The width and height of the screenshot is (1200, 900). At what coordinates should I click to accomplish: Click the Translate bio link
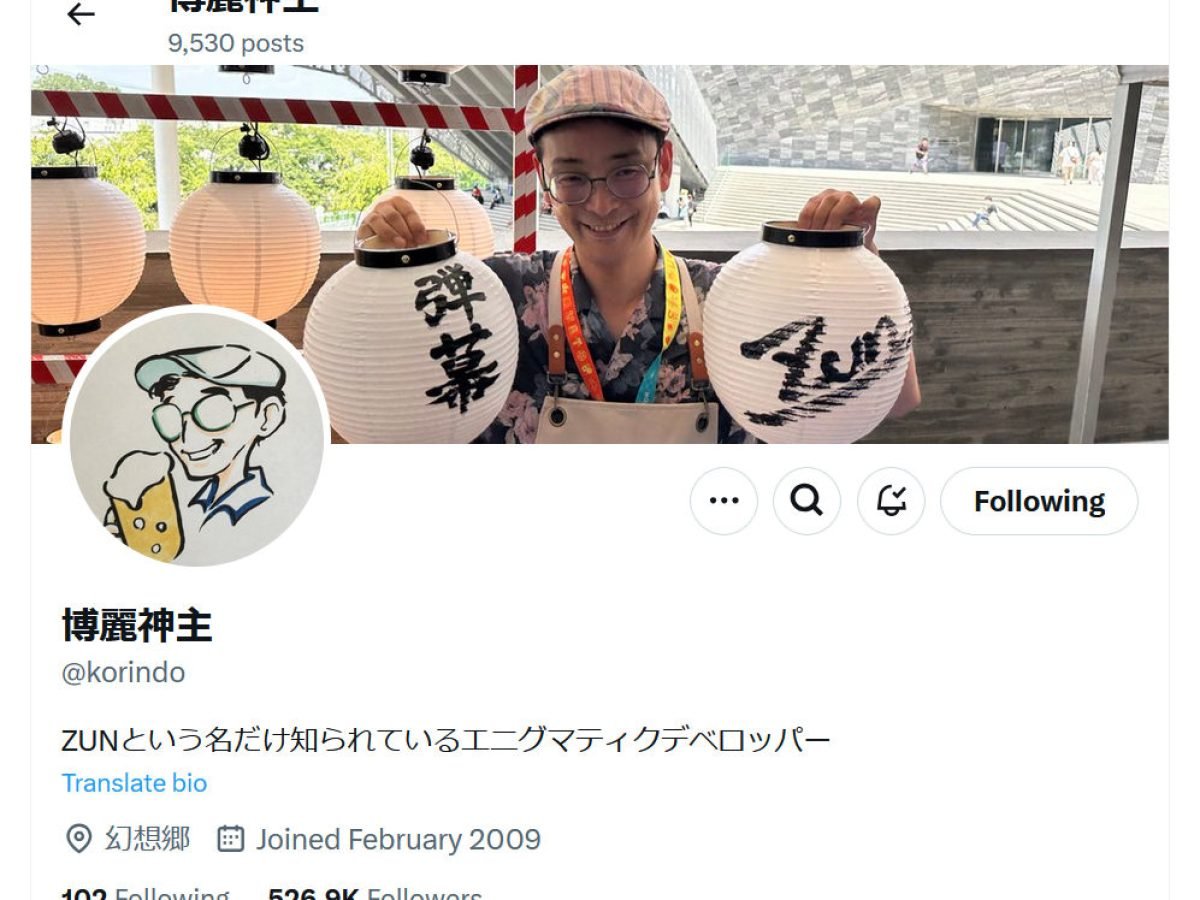point(134,783)
